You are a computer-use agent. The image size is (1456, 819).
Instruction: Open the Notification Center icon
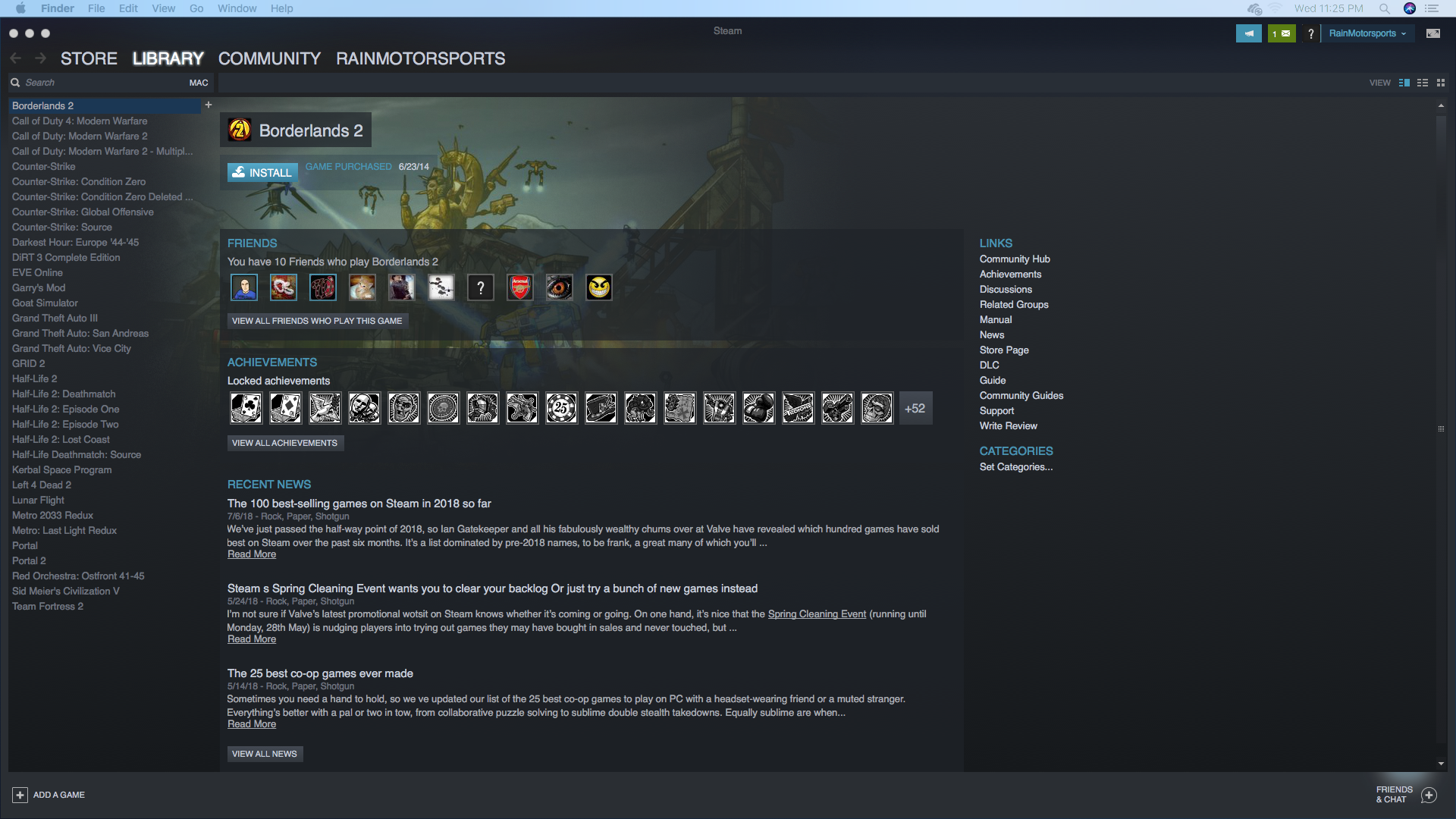1432,8
